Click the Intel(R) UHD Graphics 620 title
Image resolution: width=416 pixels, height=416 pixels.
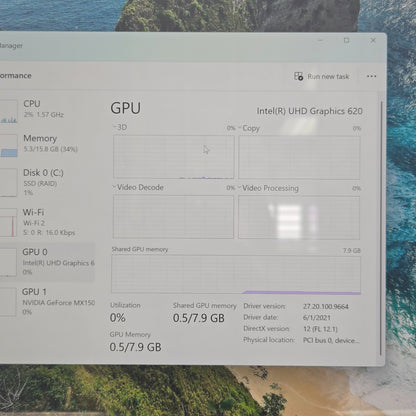309,111
